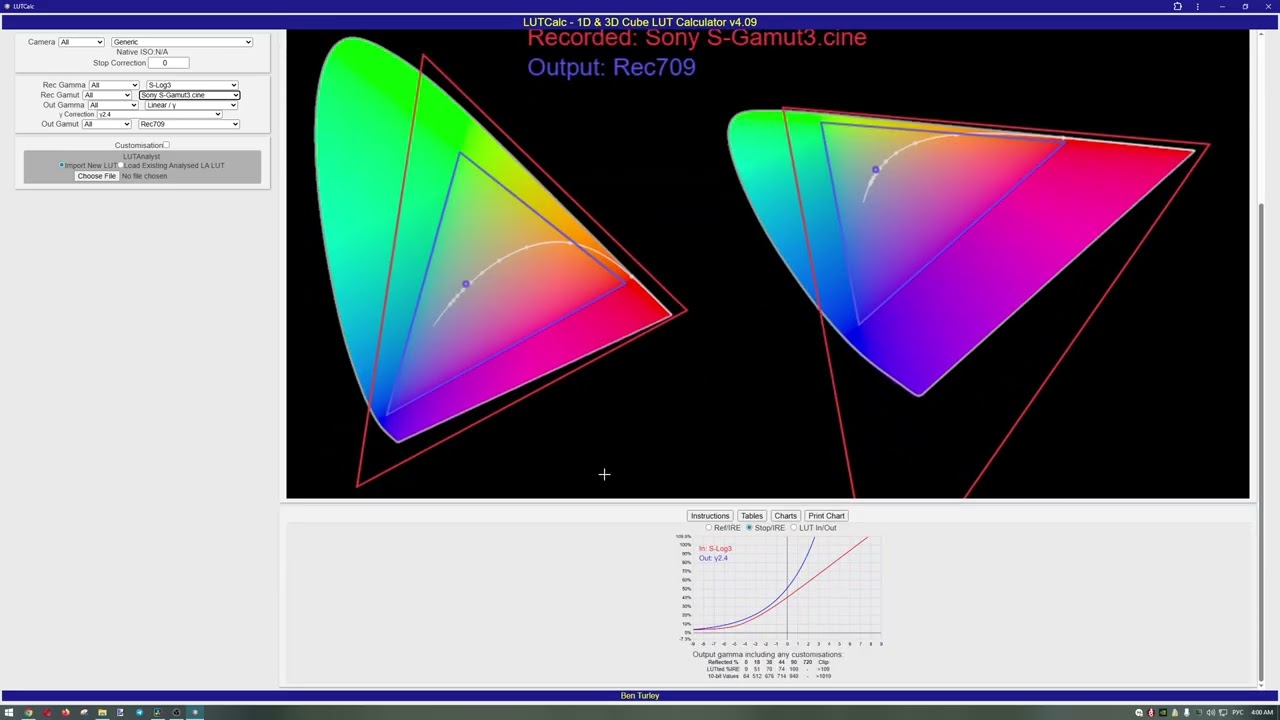Click the Print Chart button
Screen dimensions: 1280x720
pyautogui.click(x=826, y=516)
